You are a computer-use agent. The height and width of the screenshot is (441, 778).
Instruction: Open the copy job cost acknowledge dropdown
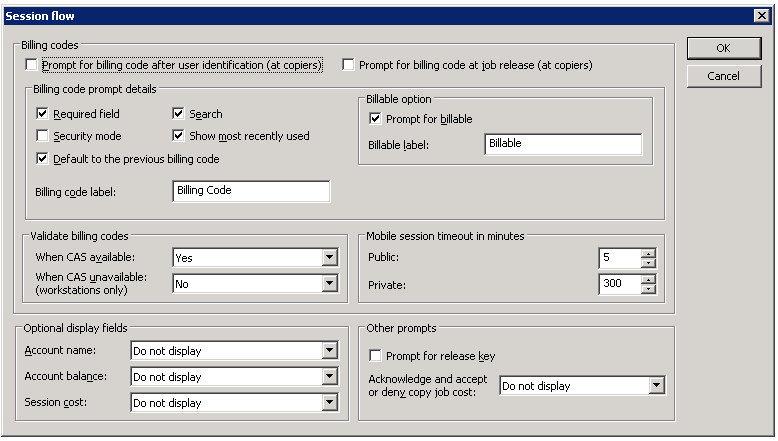pyautogui.click(x=656, y=386)
